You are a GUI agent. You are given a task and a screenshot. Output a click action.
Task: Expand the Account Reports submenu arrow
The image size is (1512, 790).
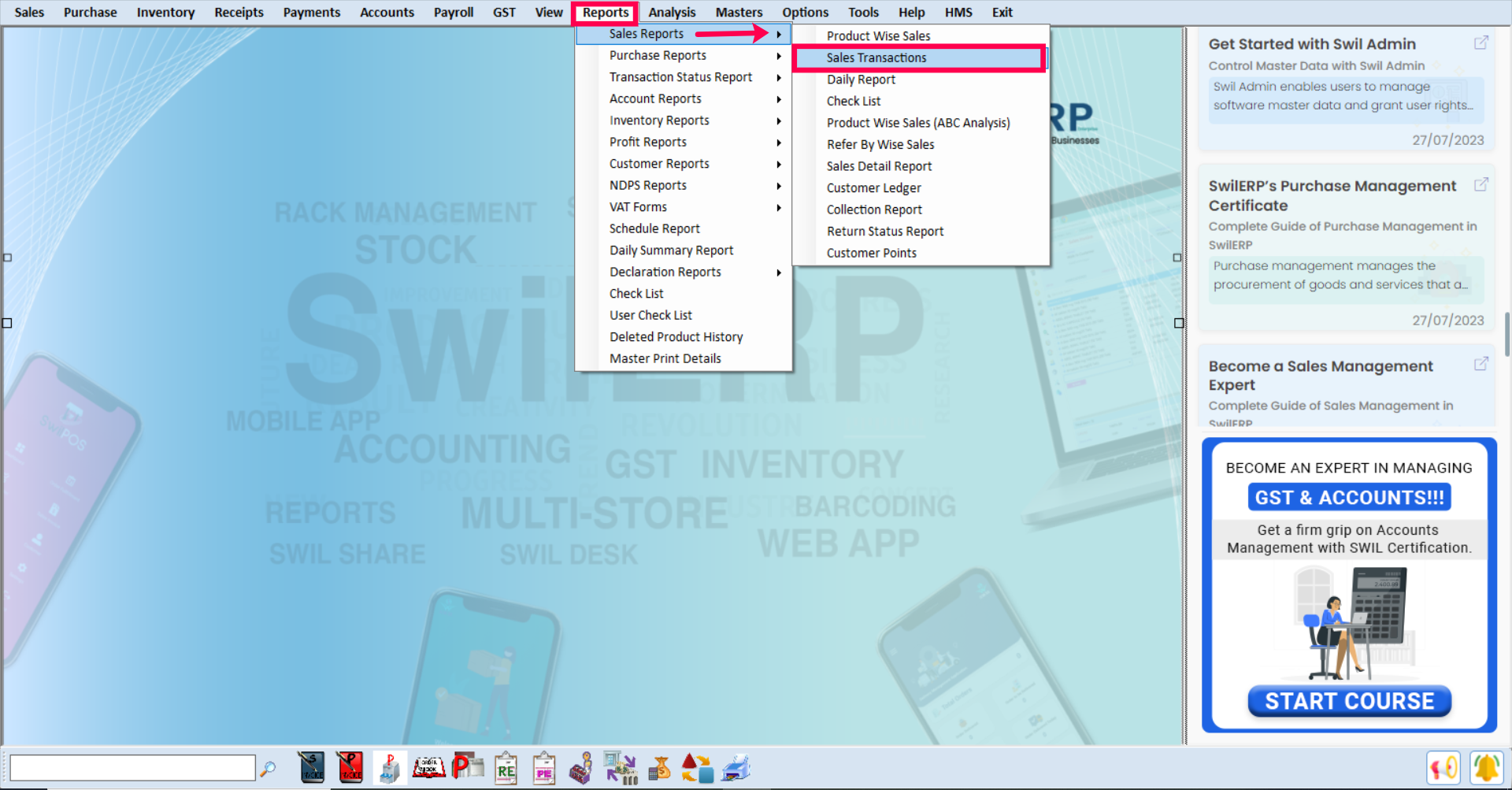coord(779,99)
